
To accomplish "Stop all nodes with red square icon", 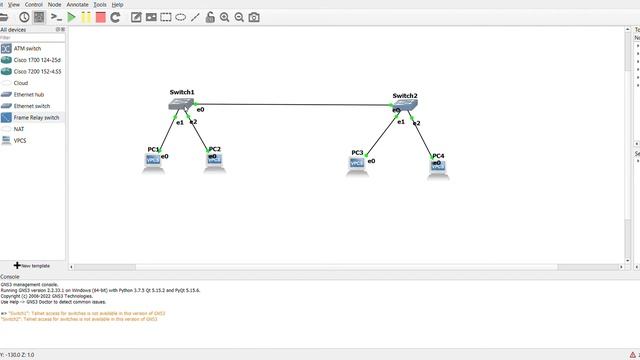I will point(100,17).
